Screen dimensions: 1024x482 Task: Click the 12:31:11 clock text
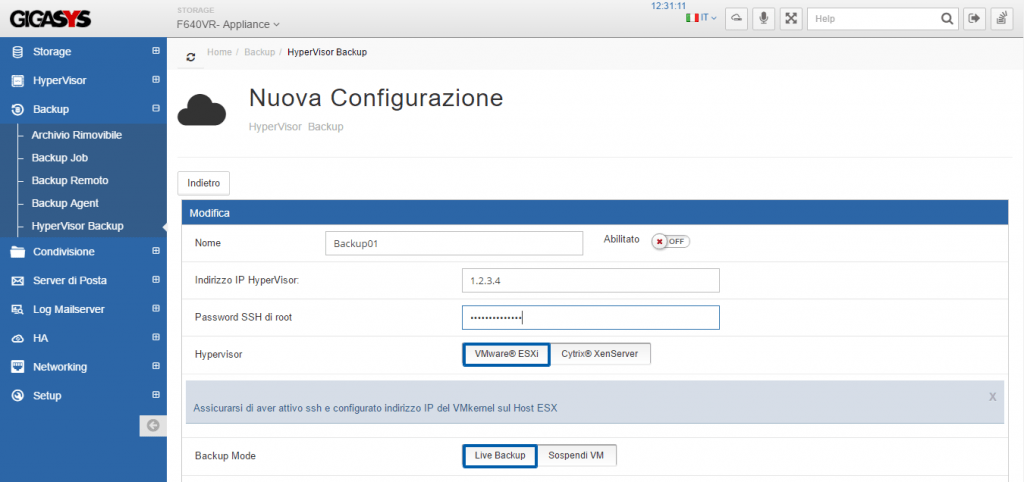click(x=668, y=6)
